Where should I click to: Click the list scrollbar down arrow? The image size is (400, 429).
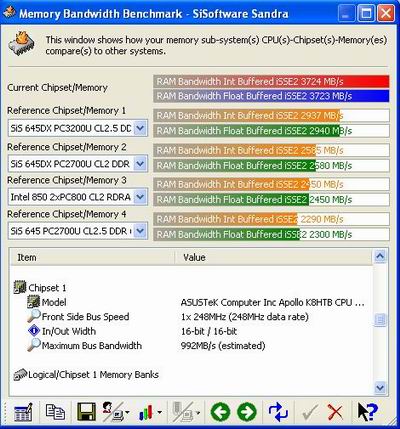[x=380, y=388]
